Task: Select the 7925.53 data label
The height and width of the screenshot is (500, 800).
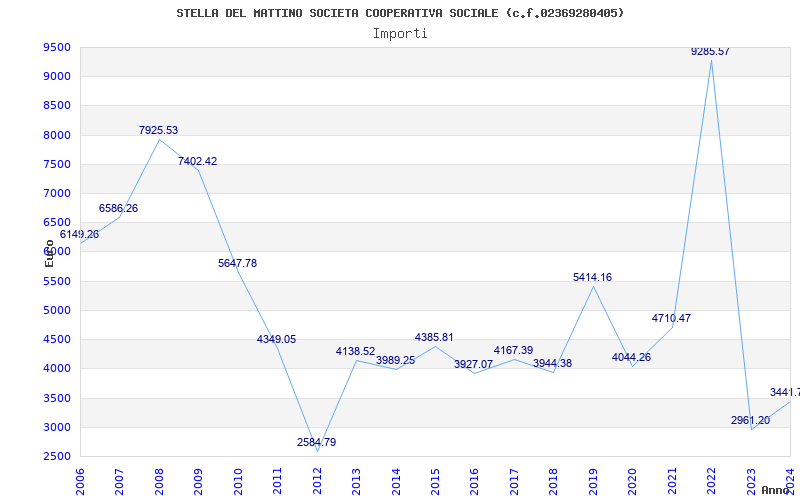Action: pyautogui.click(x=158, y=130)
